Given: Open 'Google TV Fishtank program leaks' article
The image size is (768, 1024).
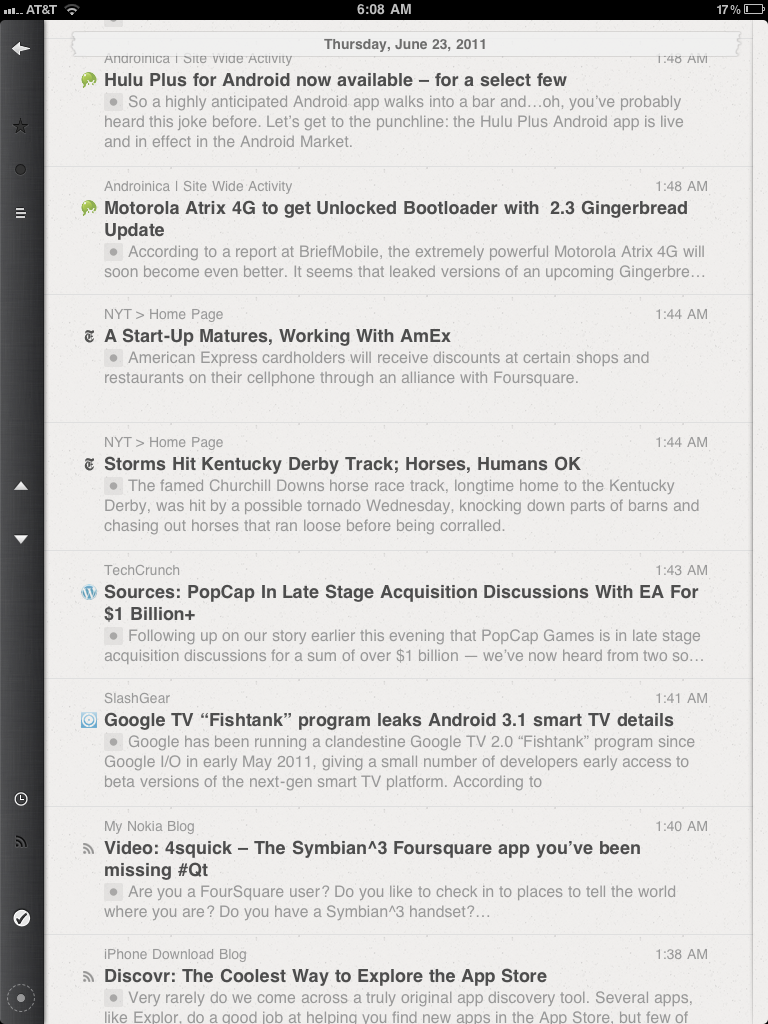Looking at the screenshot, I should pos(389,720).
